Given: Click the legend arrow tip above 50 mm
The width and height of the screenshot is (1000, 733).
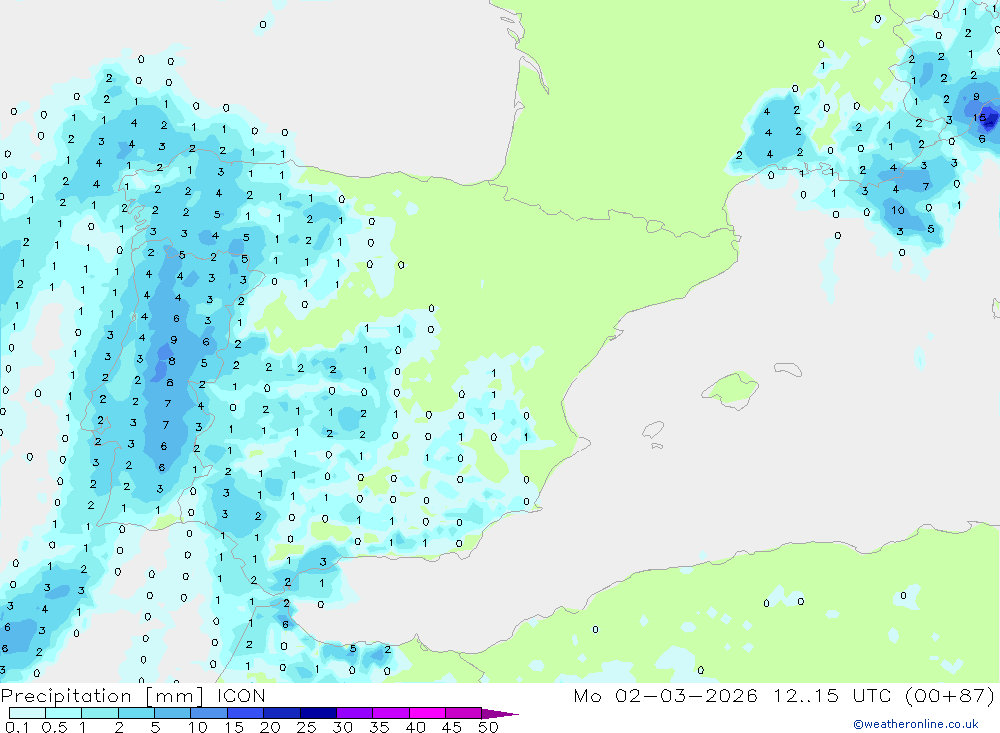Looking at the screenshot, I should click(500, 713).
